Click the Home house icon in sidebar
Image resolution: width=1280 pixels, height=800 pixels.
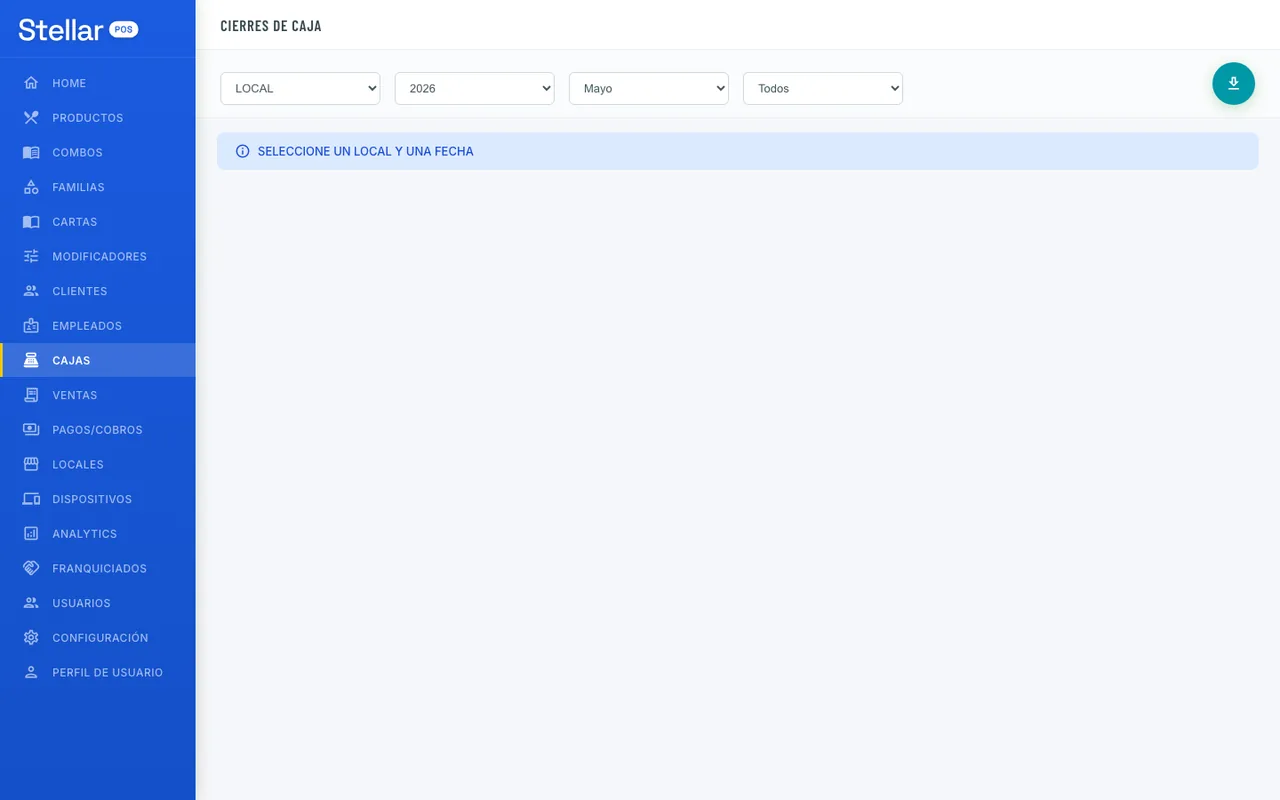31,83
